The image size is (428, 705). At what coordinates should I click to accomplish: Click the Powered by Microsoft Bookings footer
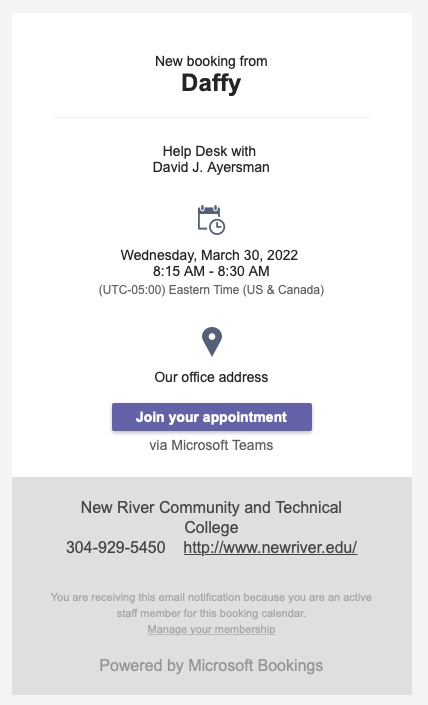click(x=211, y=665)
